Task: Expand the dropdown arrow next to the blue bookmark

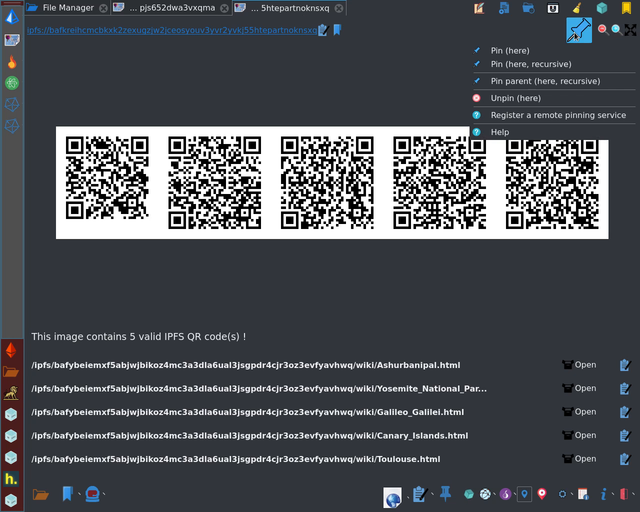Action: tap(79, 494)
